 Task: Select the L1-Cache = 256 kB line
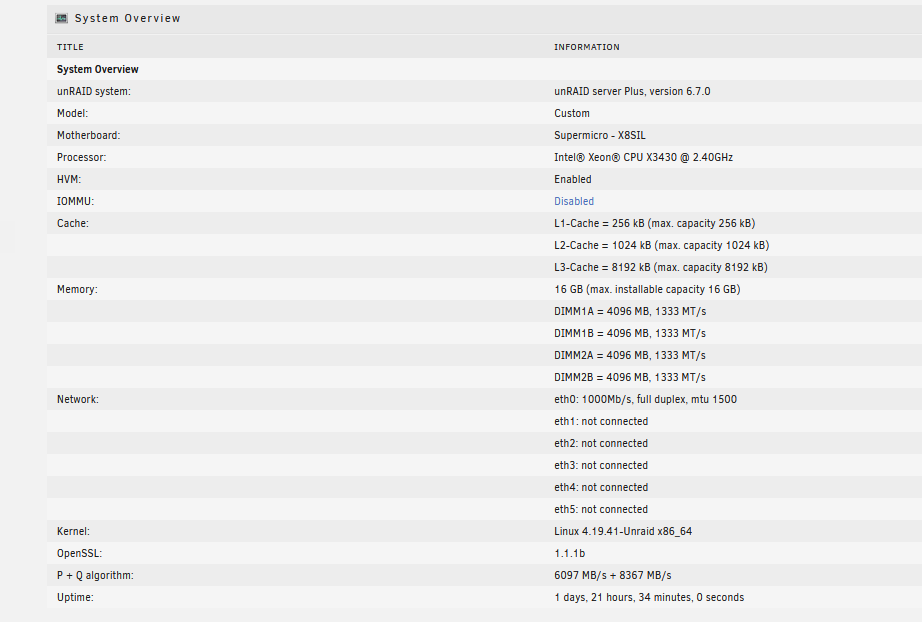click(654, 223)
